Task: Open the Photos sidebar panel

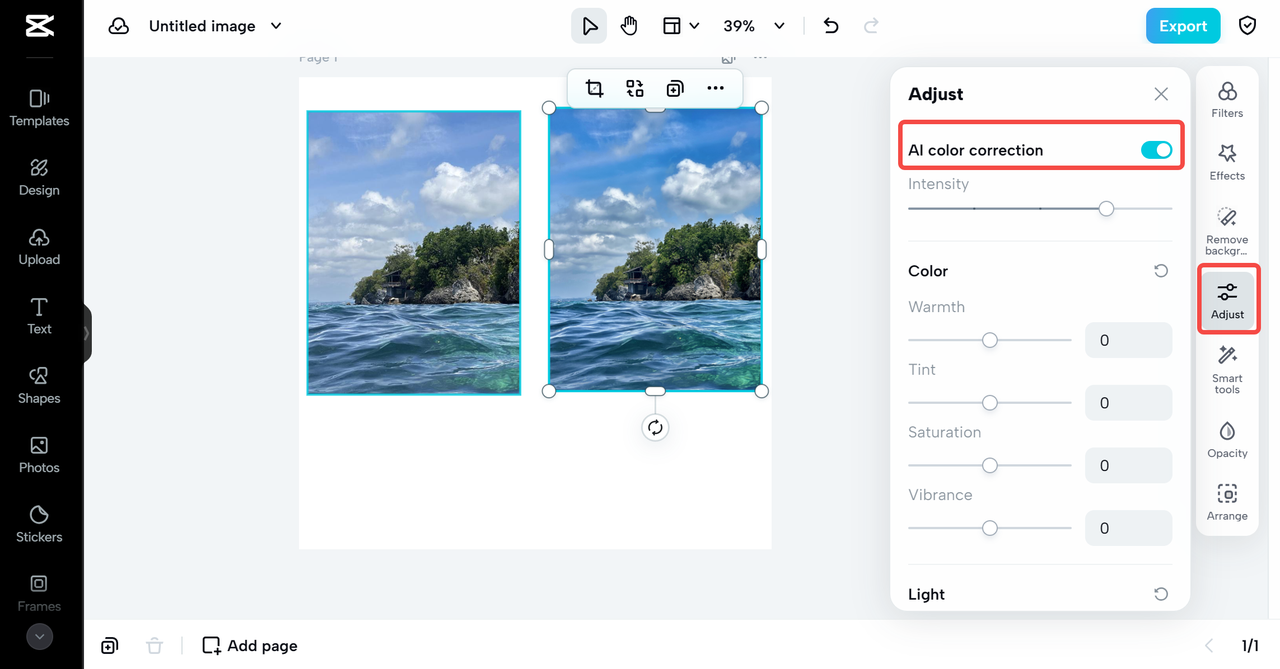Action: pos(39,454)
